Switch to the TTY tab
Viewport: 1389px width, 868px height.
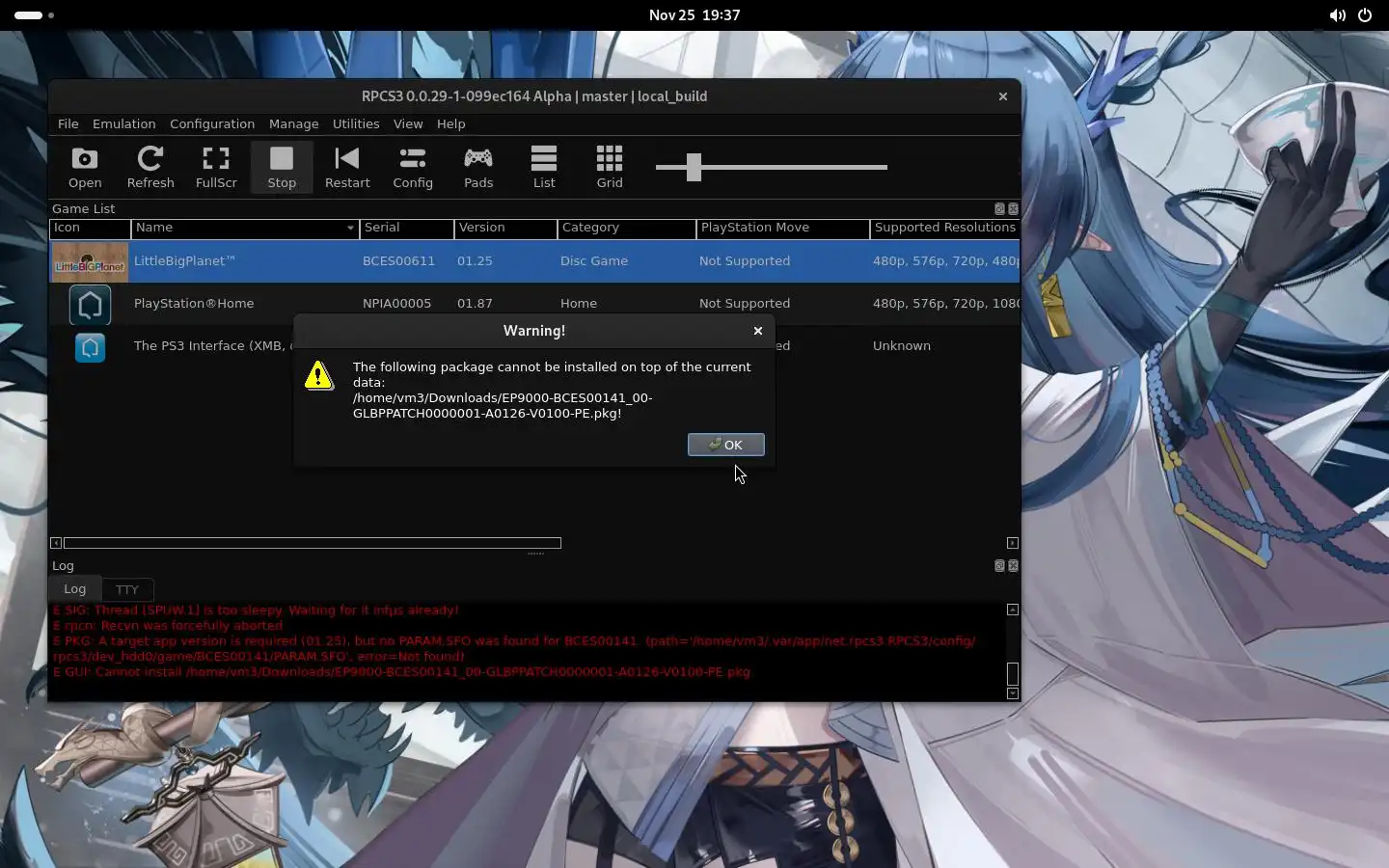126,589
